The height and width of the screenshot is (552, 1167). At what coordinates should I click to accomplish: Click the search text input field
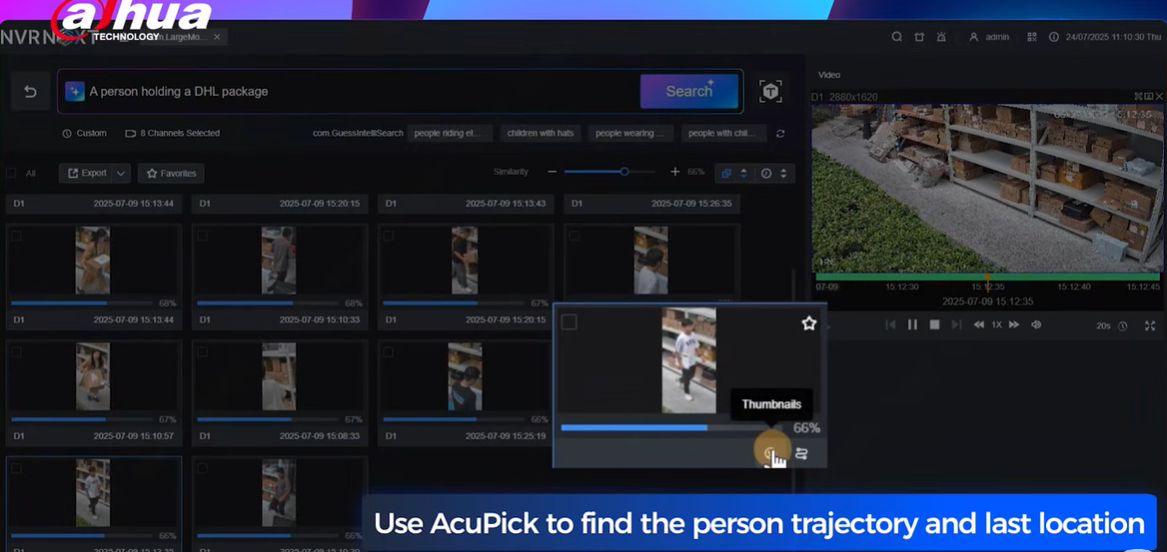point(361,92)
